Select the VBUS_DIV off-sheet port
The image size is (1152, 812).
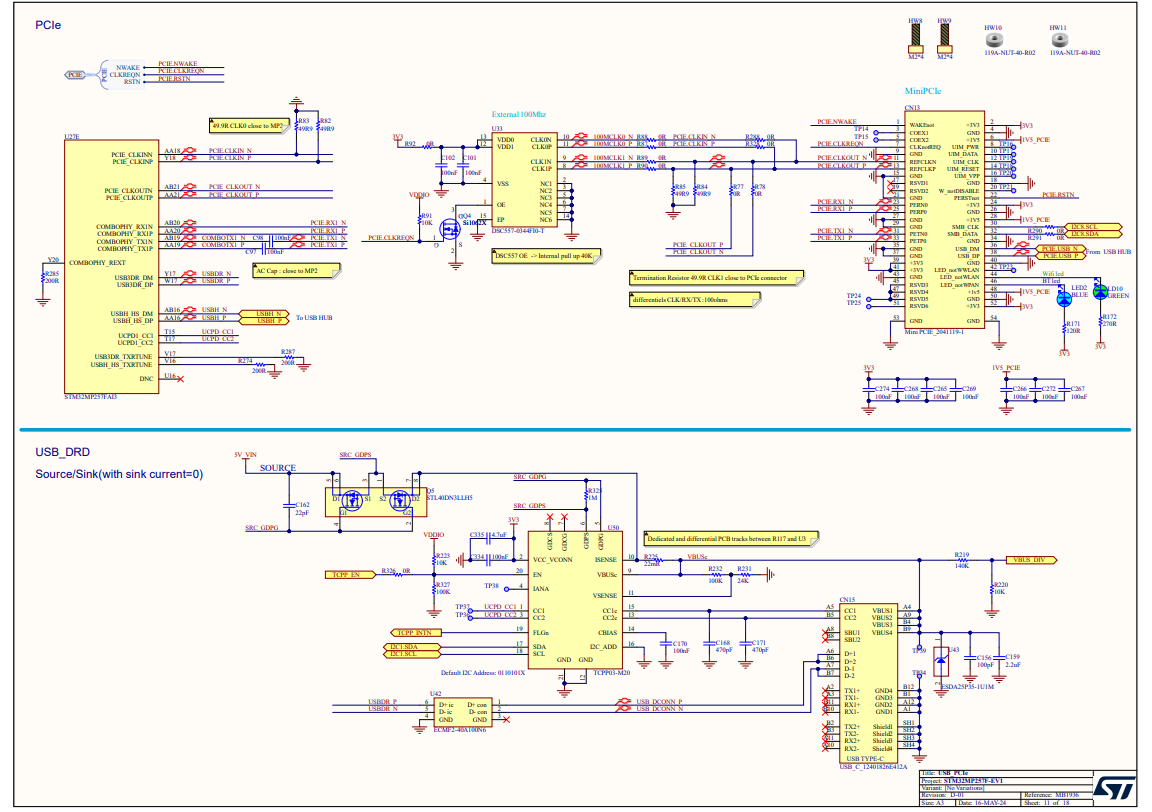[x=1032, y=560]
